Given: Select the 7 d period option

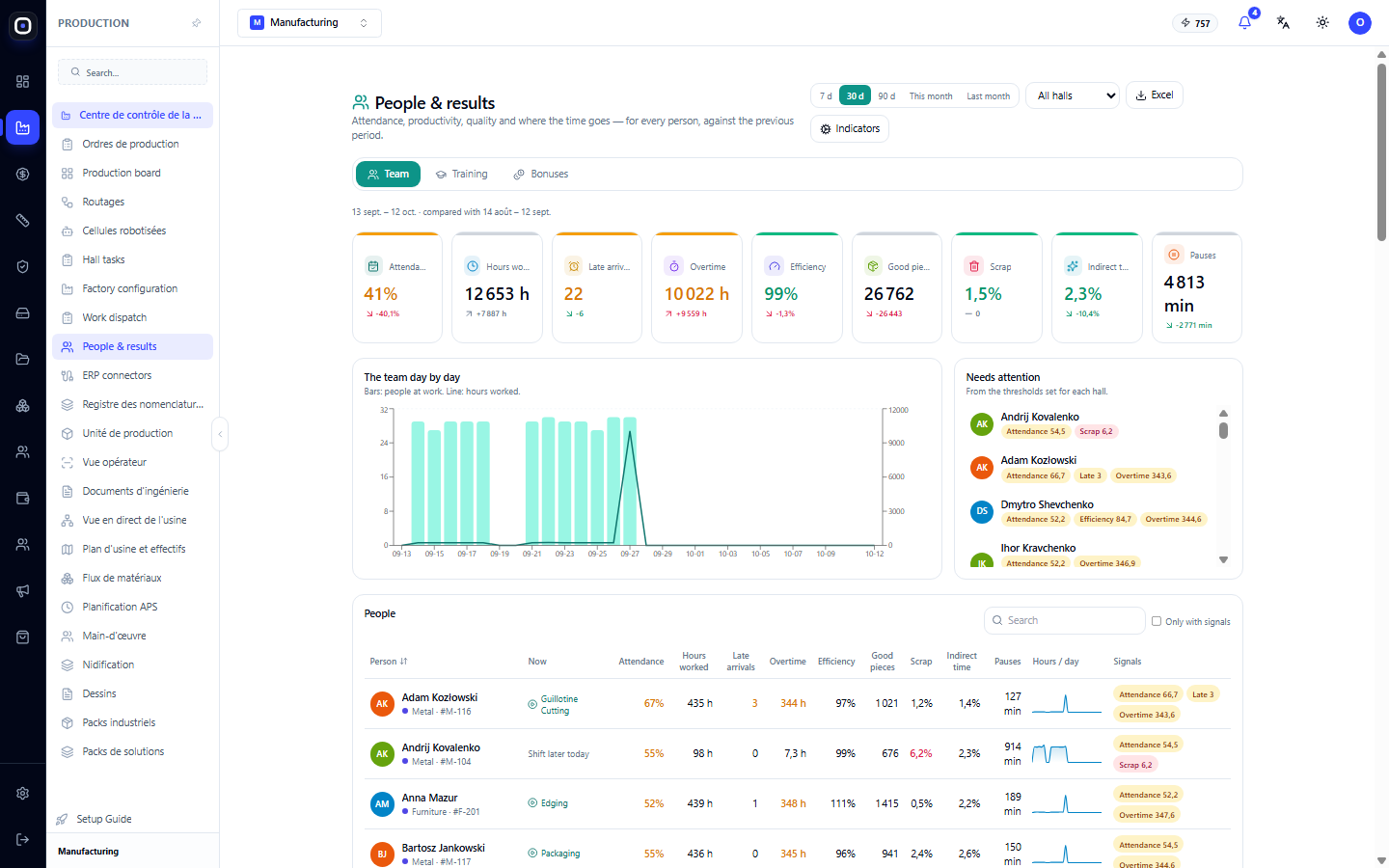Looking at the screenshot, I should [x=826, y=95].
